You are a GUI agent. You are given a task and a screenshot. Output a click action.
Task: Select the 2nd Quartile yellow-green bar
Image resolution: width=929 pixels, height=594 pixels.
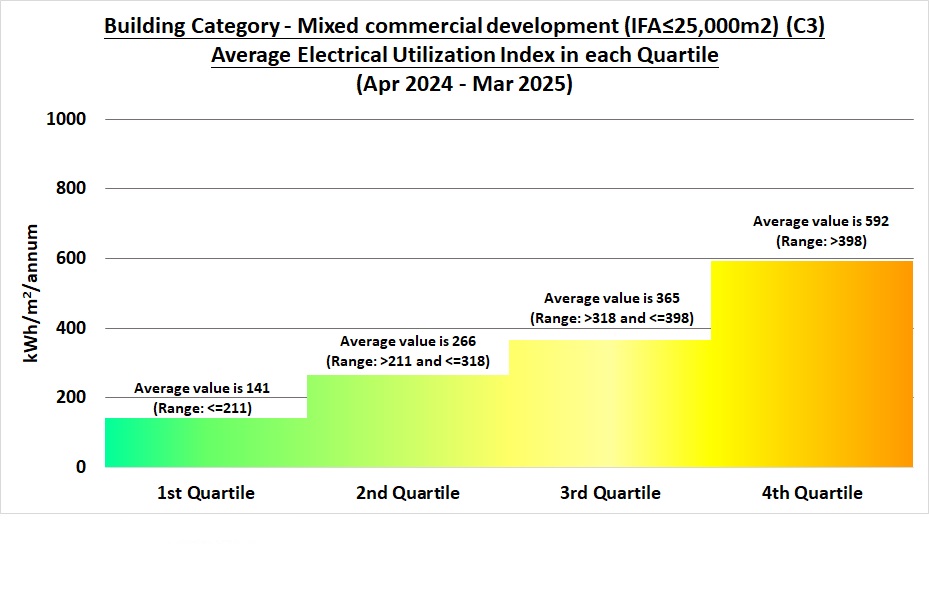point(405,420)
